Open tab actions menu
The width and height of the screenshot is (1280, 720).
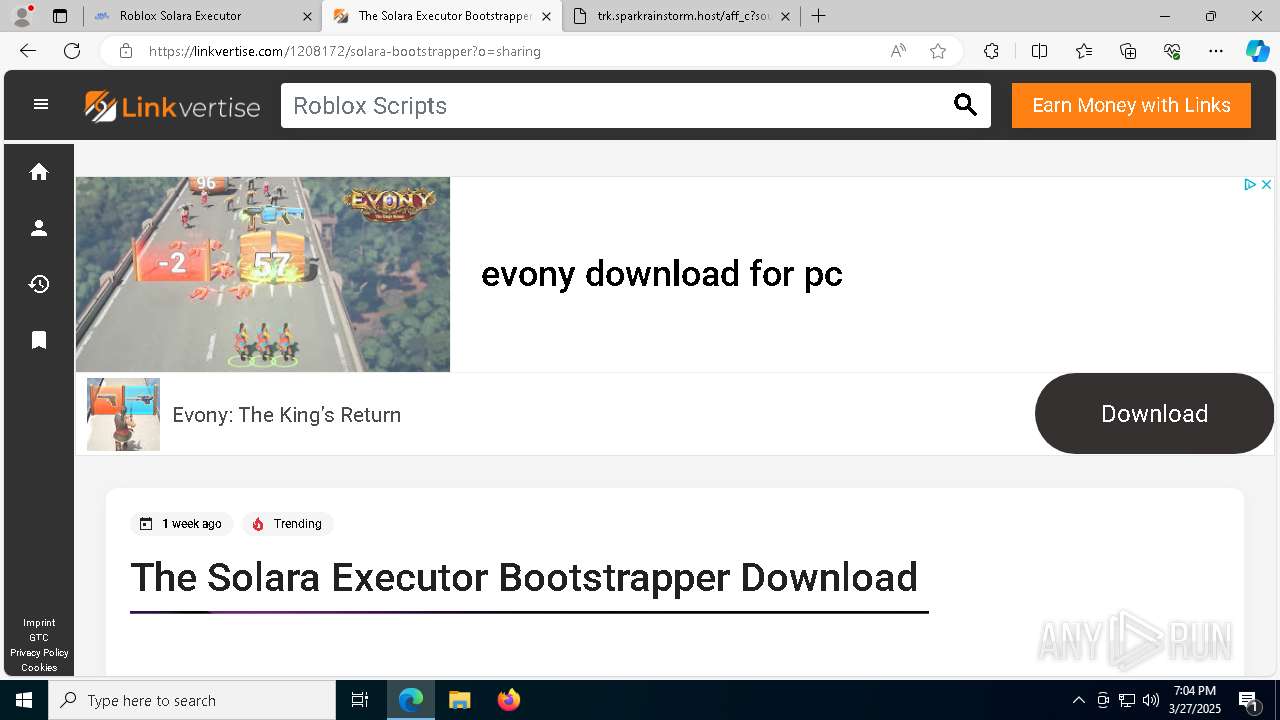click(60, 16)
